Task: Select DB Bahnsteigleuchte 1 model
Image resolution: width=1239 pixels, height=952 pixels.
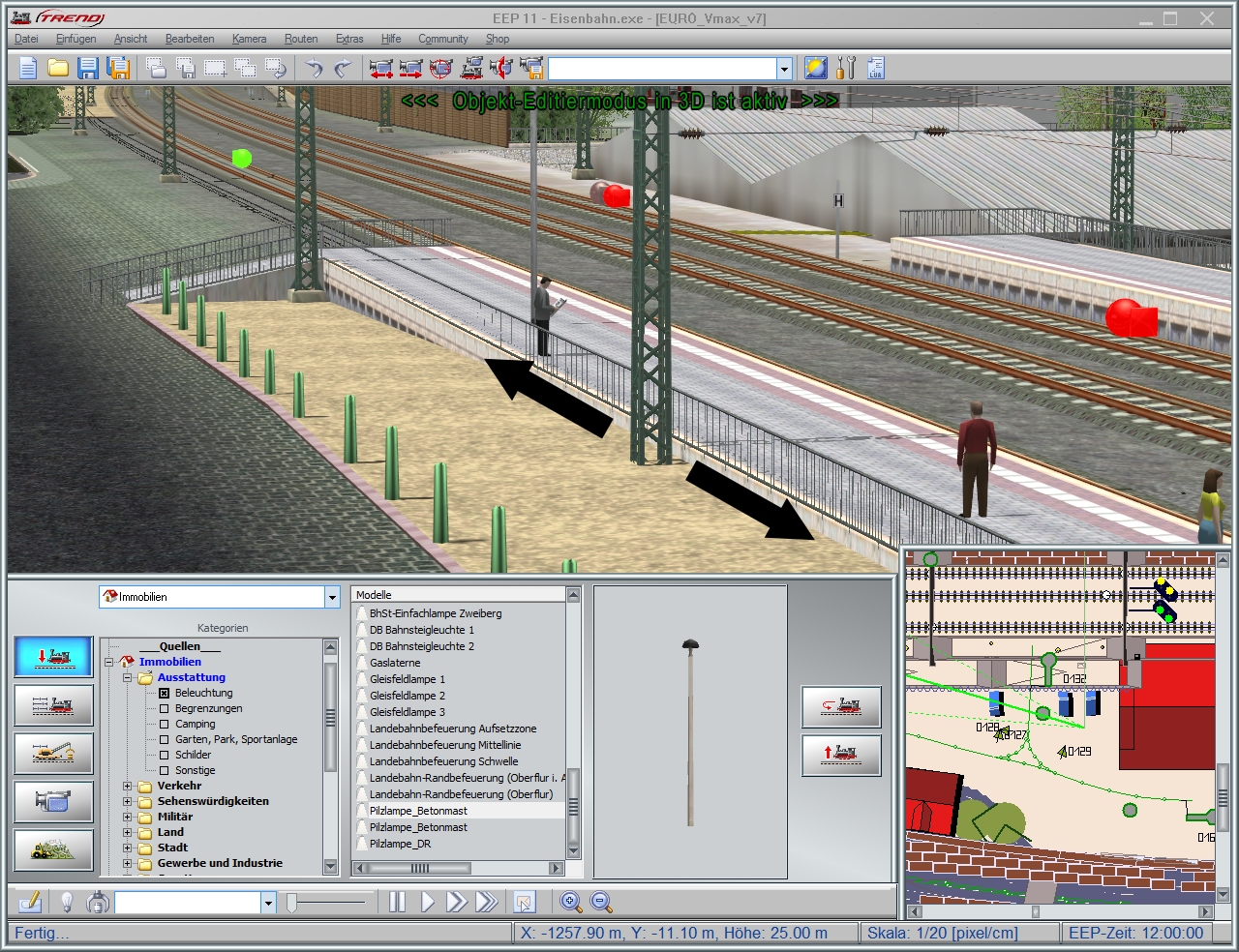Action: click(x=422, y=630)
